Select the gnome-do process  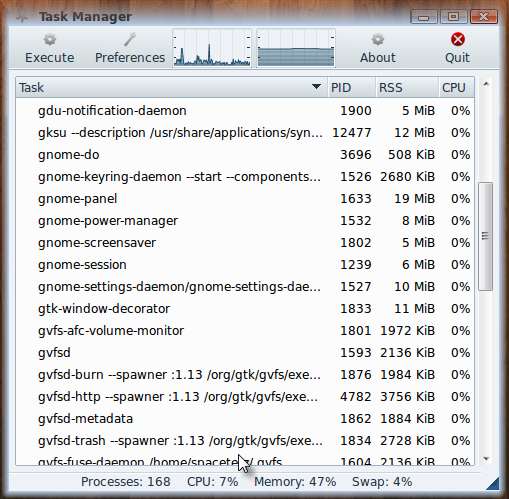click(245, 155)
